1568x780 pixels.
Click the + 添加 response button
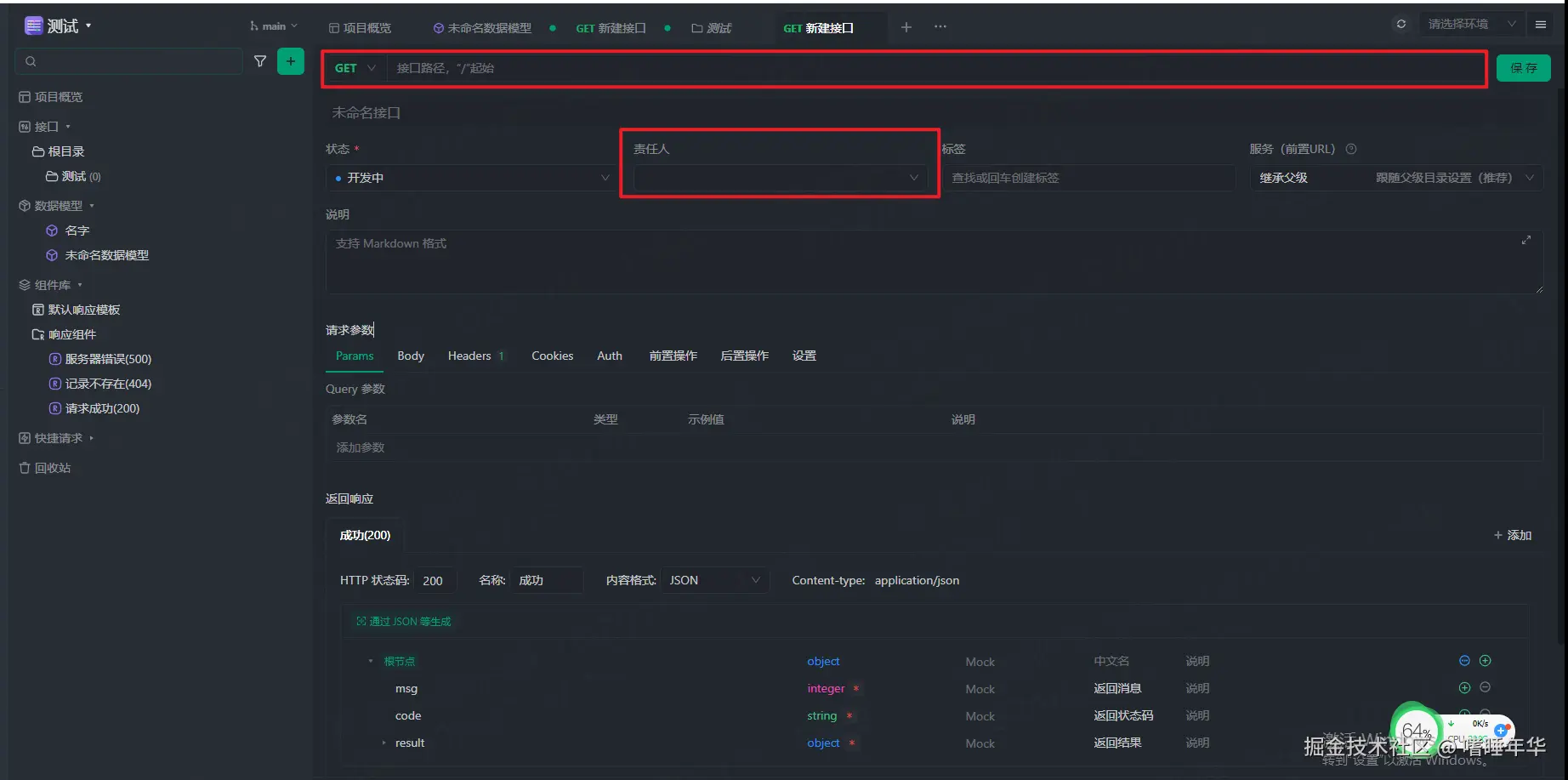(x=1513, y=535)
